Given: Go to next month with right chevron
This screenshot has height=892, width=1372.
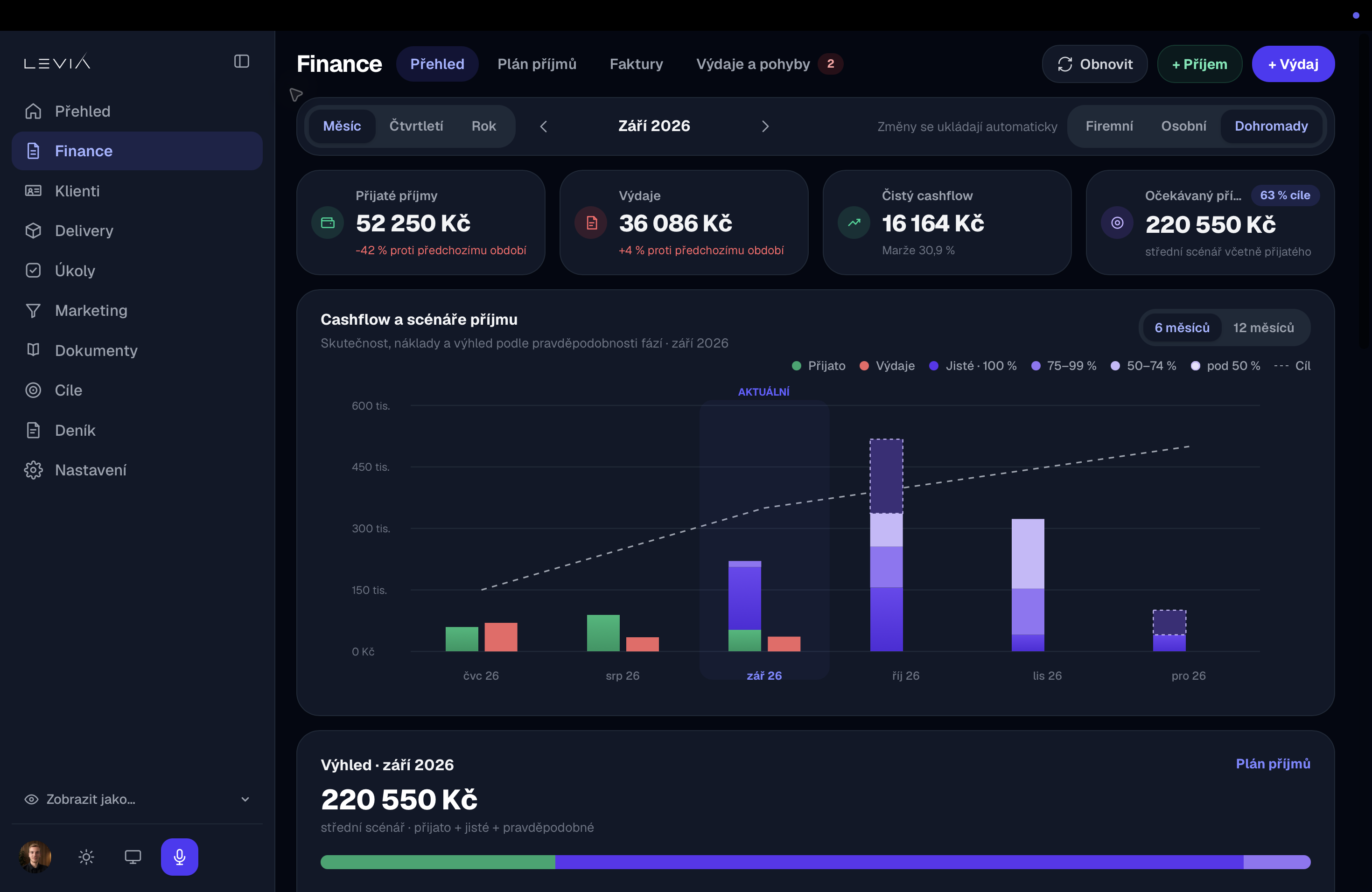Looking at the screenshot, I should pyautogui.click(x=765, y=126).
